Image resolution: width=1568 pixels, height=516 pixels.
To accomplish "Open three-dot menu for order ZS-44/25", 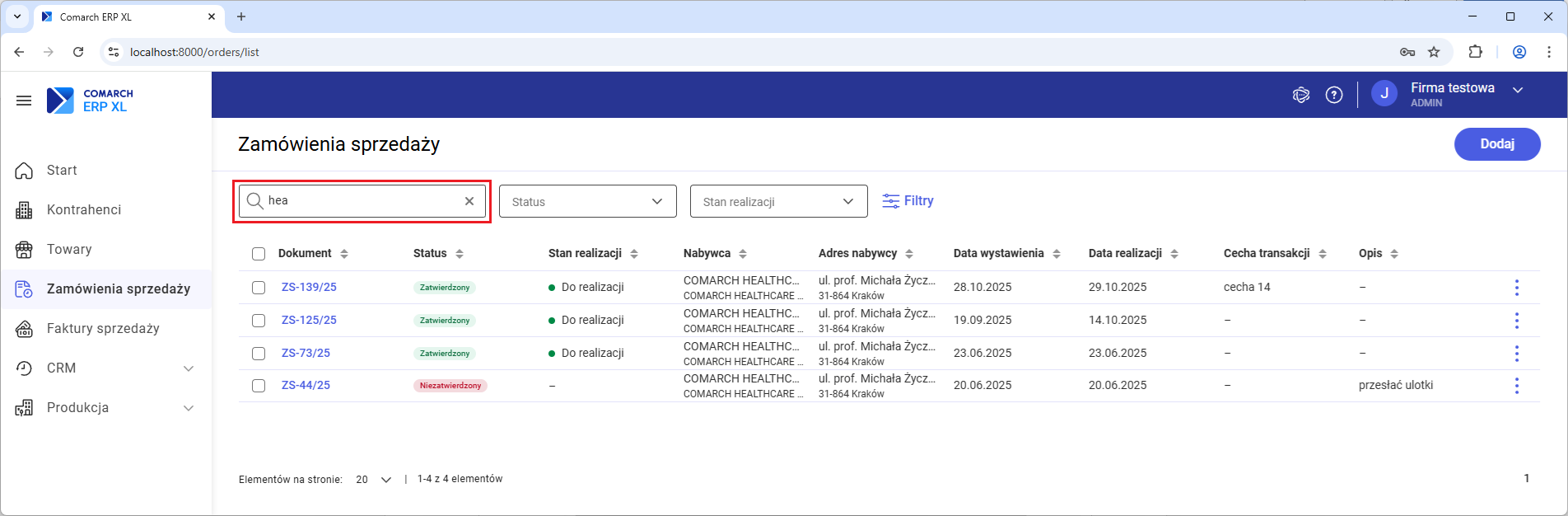I will [x=1516, y=386].
